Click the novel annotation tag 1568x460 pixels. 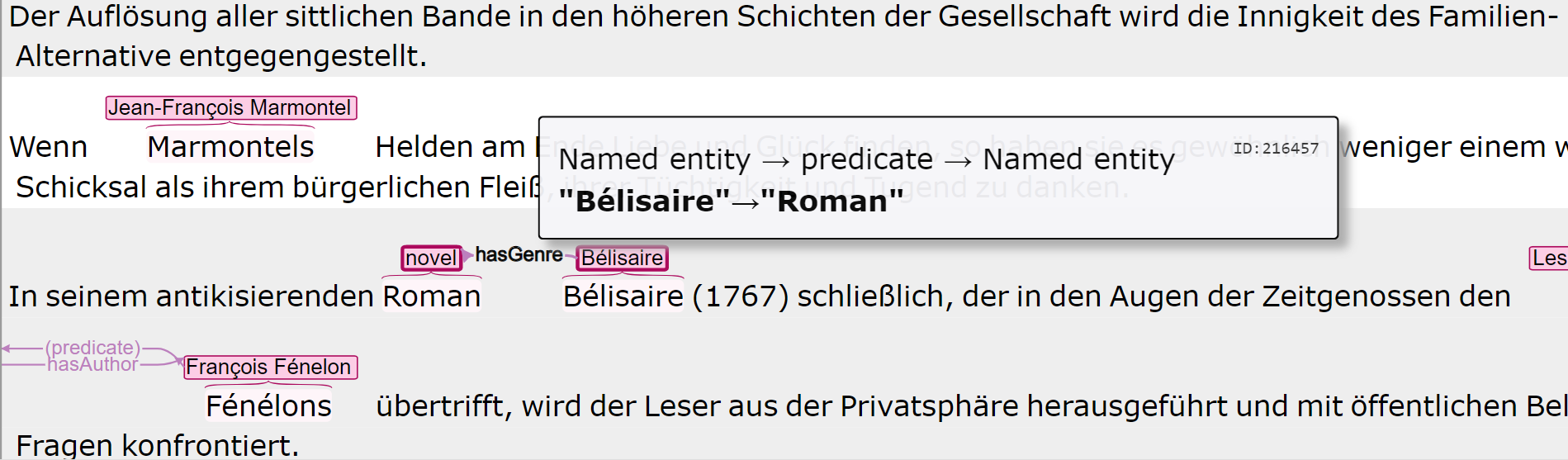pos(431,258)
